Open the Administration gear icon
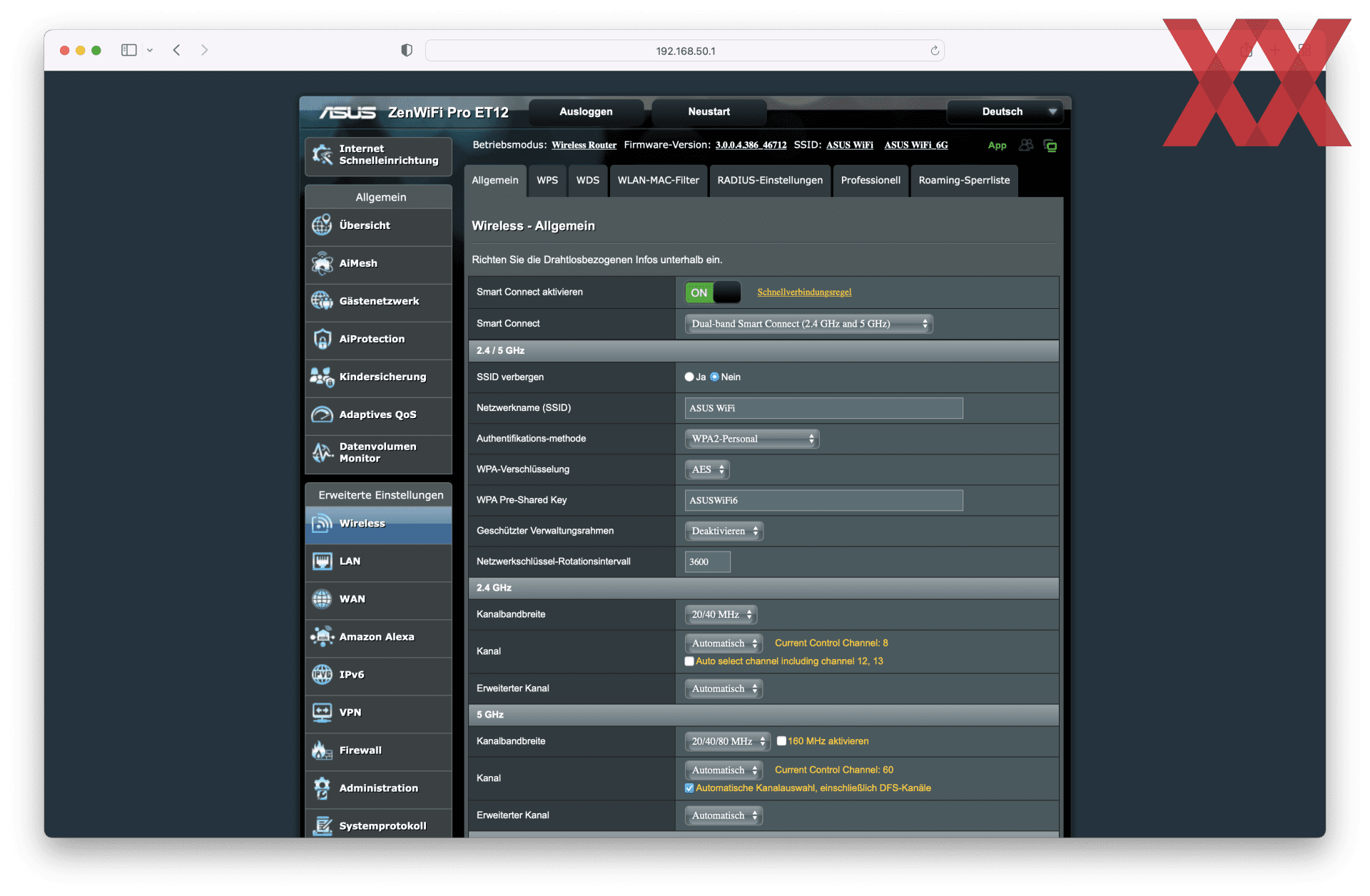This screenshot has height=896, width=1370. [x=322, y=788]
